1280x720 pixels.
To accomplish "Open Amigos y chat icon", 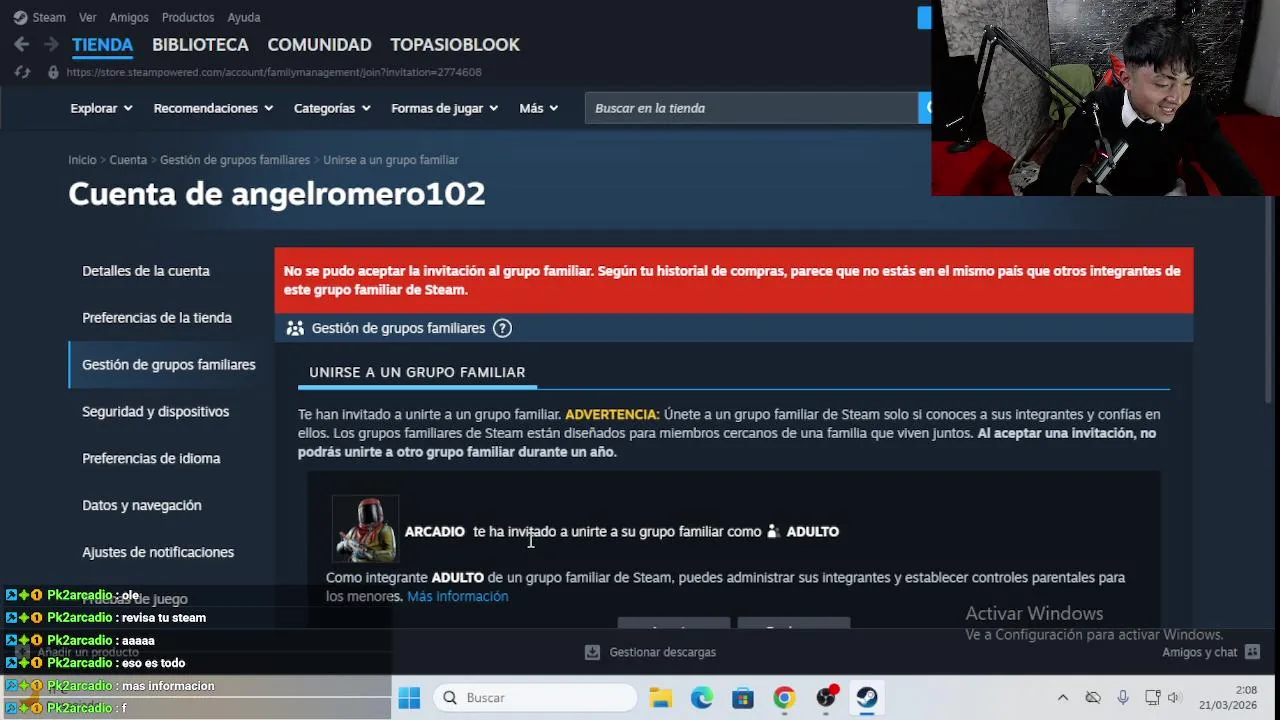I will [1252, 652].
